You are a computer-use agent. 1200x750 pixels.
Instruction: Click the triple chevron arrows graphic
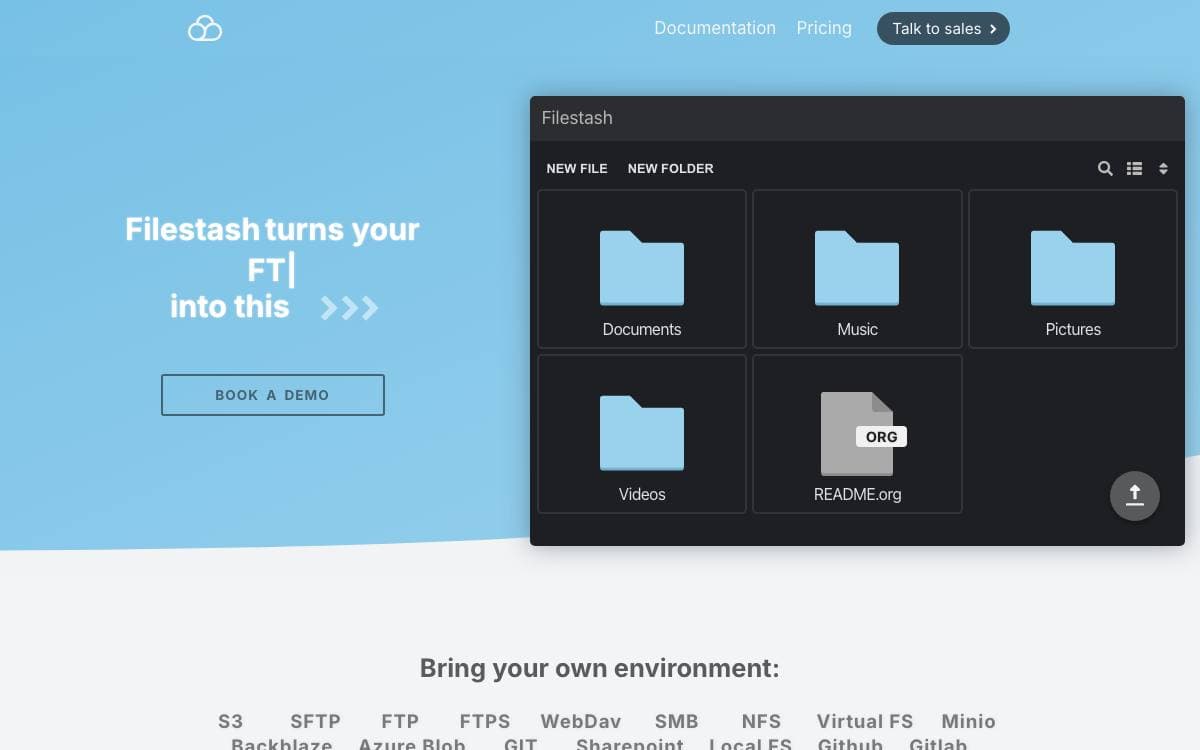349,308
